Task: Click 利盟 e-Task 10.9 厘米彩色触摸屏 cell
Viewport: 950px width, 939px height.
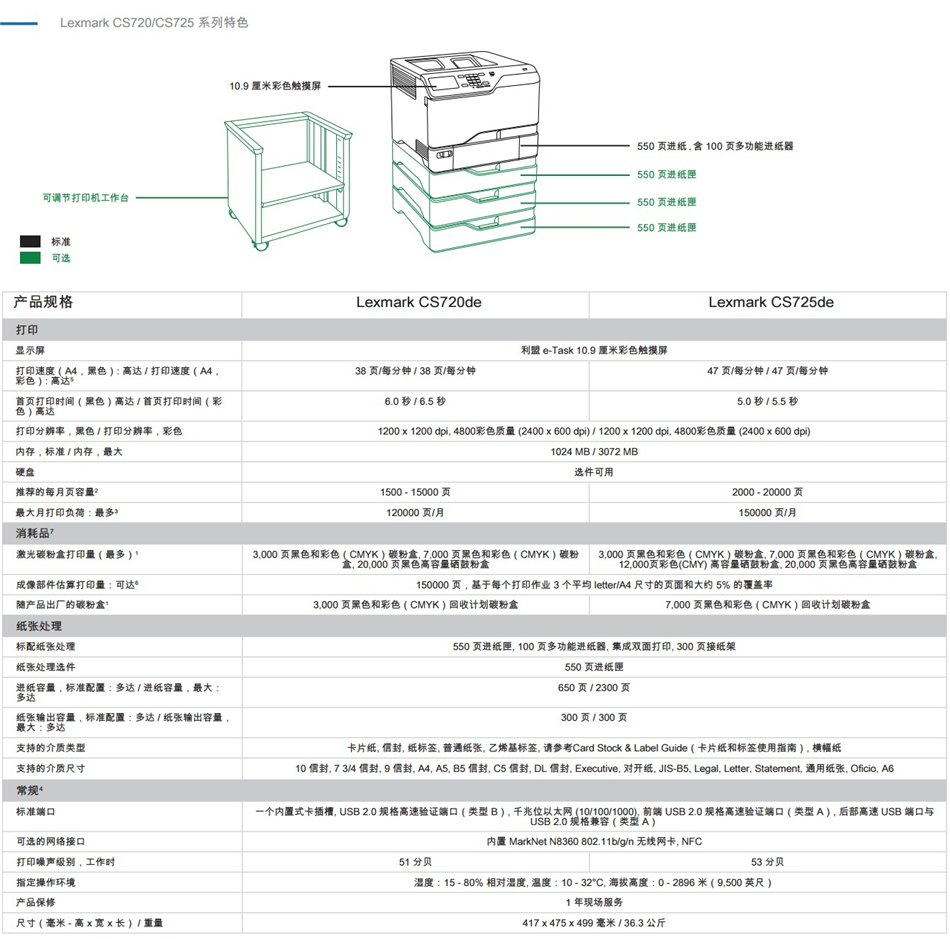Action: click(594, 350)
